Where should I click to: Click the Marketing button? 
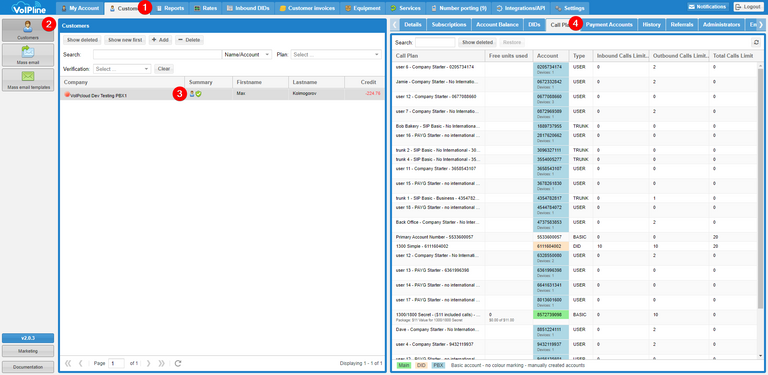[x=28, y=351]
